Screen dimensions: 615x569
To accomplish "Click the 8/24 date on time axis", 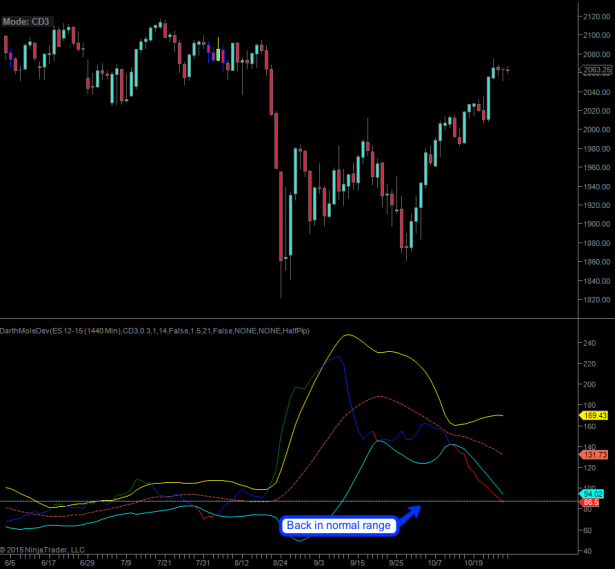I will tap(282, 563).
